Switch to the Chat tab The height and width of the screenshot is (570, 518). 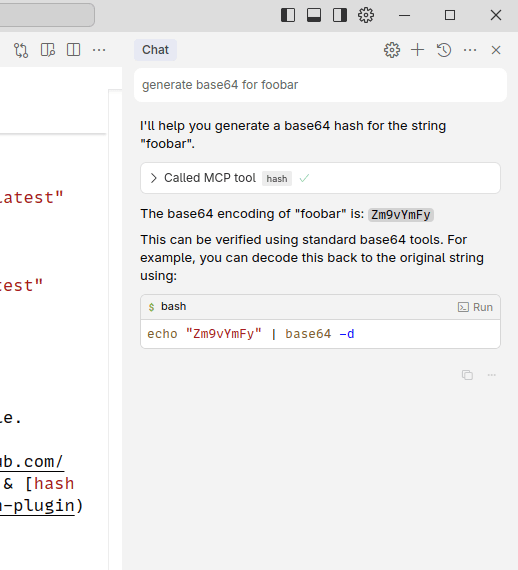click(x=155, y=50)
